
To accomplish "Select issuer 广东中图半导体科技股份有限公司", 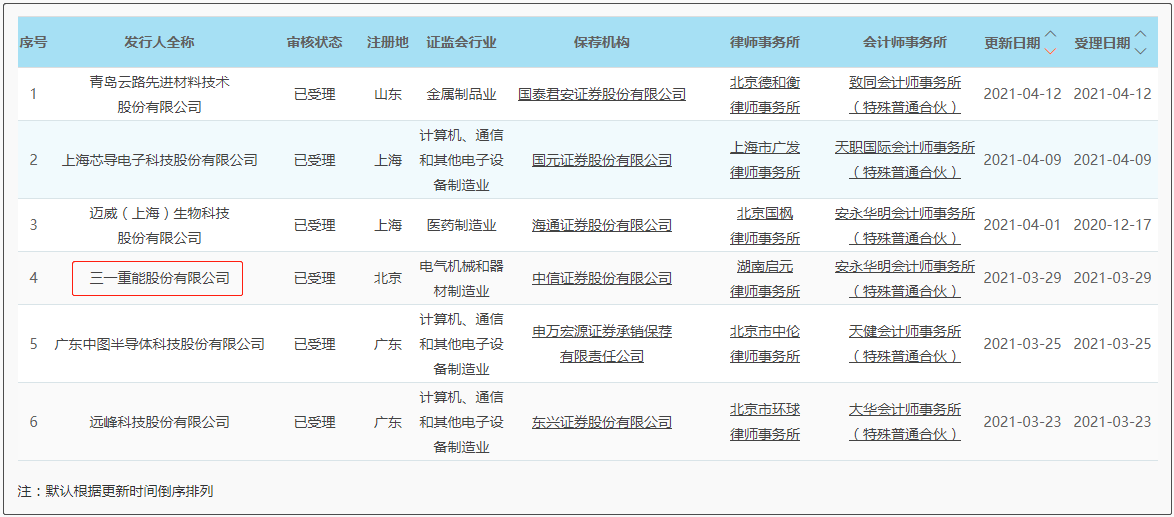I will (x=159, y=344).
